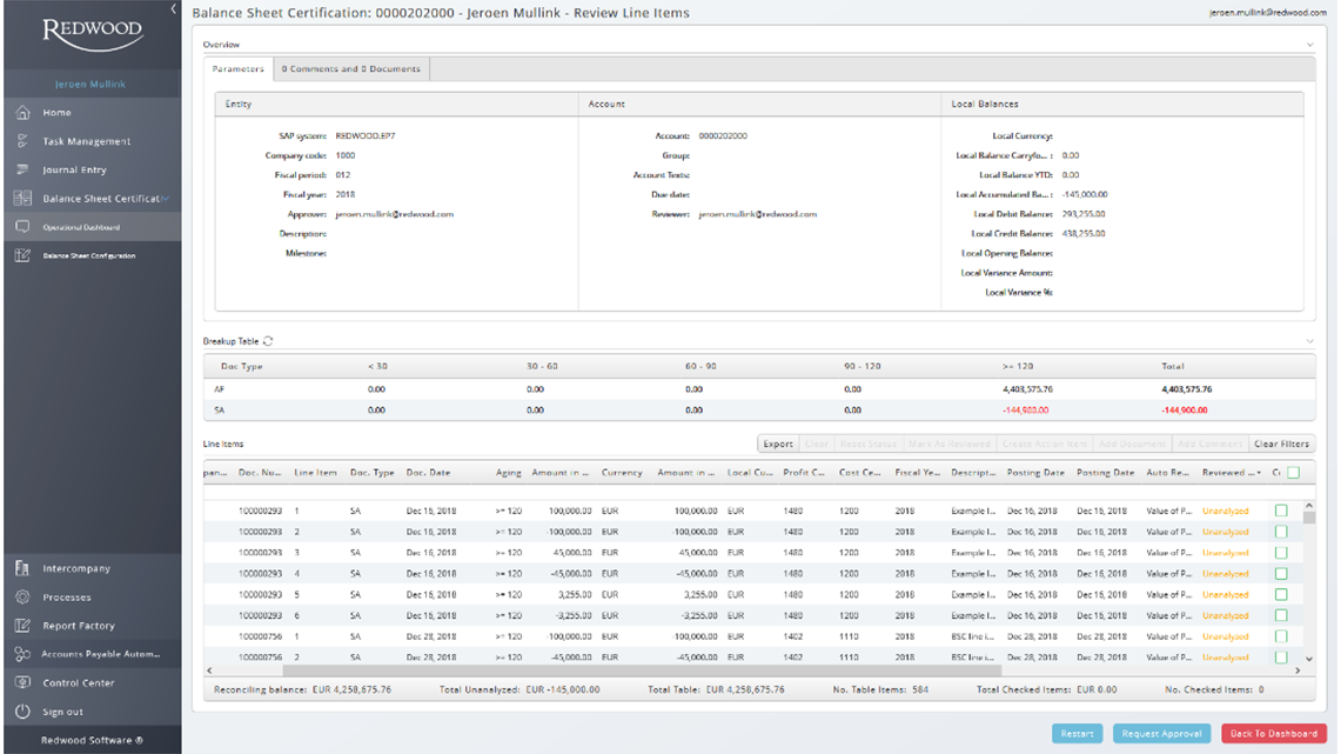Click the Jeroen Mullink name in the sidebar
This screenshot has width=1341, height=754.
point(90,84)
